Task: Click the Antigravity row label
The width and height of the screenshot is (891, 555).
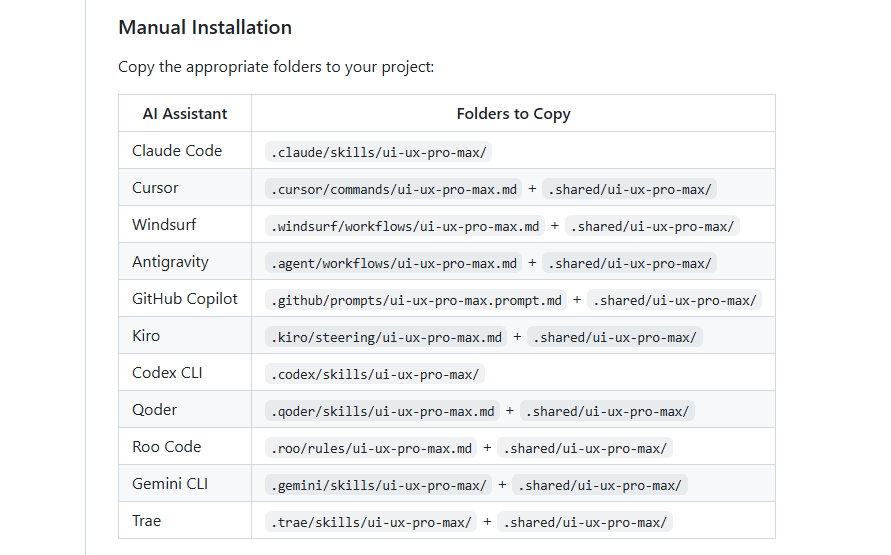Action: tap(170, 262)
